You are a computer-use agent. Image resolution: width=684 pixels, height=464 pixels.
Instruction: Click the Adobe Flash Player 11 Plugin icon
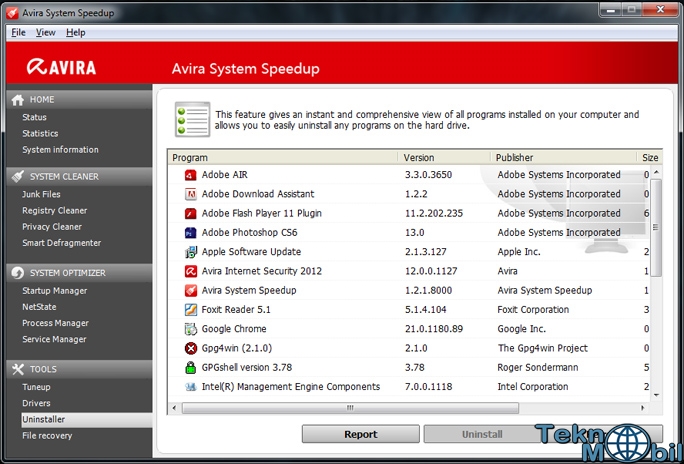(191, 213)
